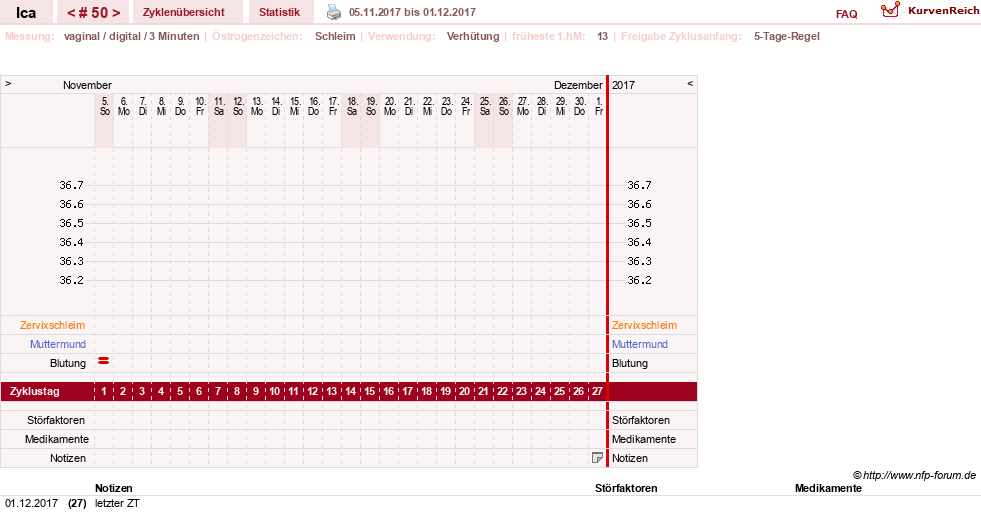Click the printer icon
981x527 pixels.
334,12
